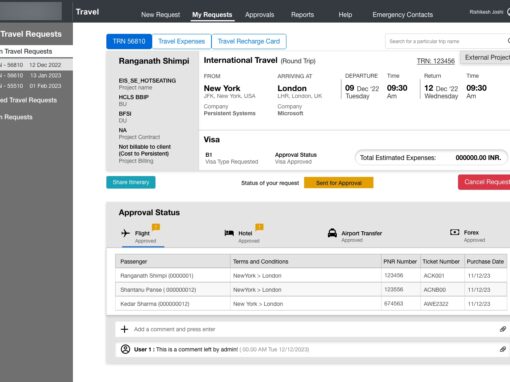Click the B1 visa type value
The height and width of the screenshot is (382, 510).
coord(209,155)
